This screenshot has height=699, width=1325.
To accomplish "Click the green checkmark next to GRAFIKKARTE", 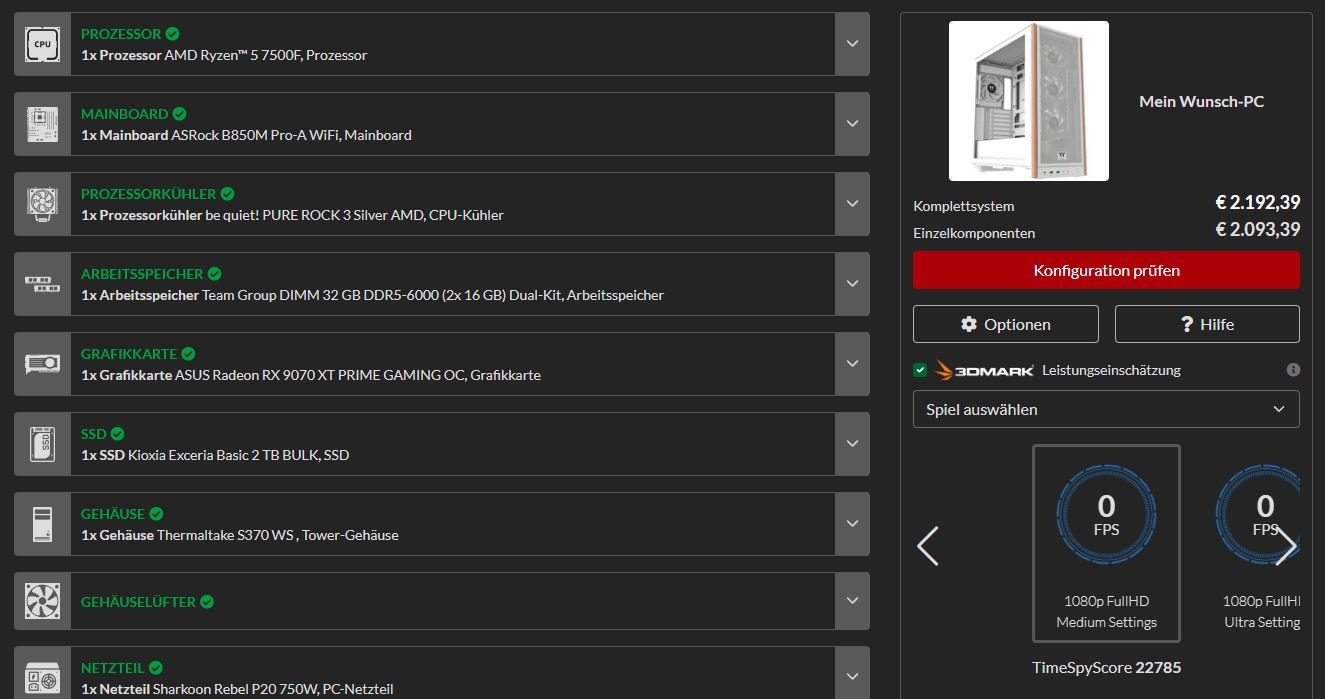I will pyautogui.click(x=189, y=354).
